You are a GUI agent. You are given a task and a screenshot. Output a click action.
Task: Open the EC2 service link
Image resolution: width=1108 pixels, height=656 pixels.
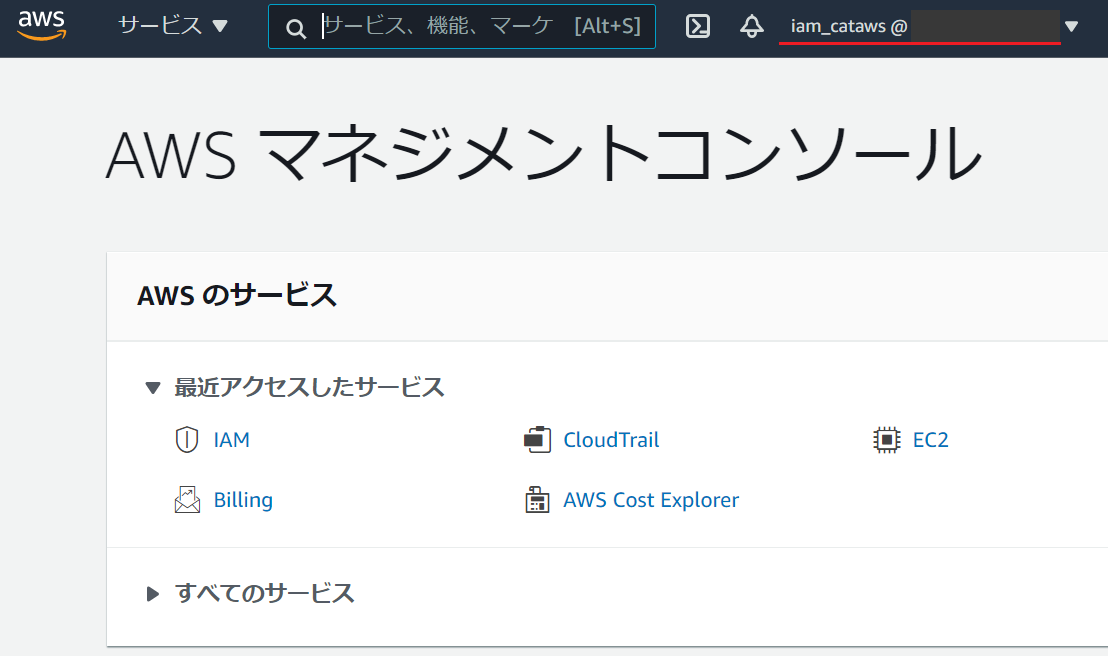(x=931, y=440)
